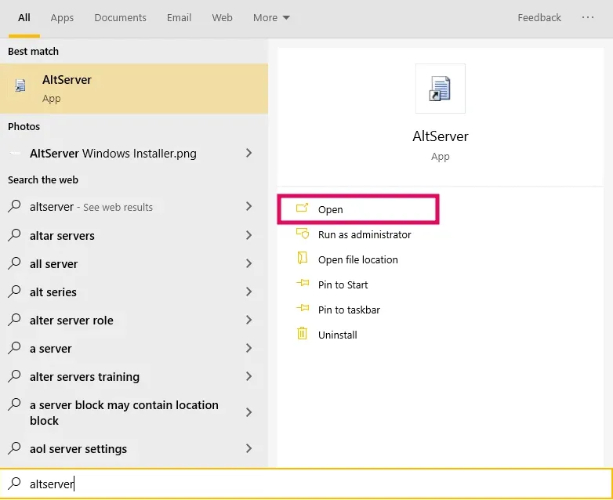Click the three-dots more options icon
This screenshot has height=500, width=613.
(585, 17)
